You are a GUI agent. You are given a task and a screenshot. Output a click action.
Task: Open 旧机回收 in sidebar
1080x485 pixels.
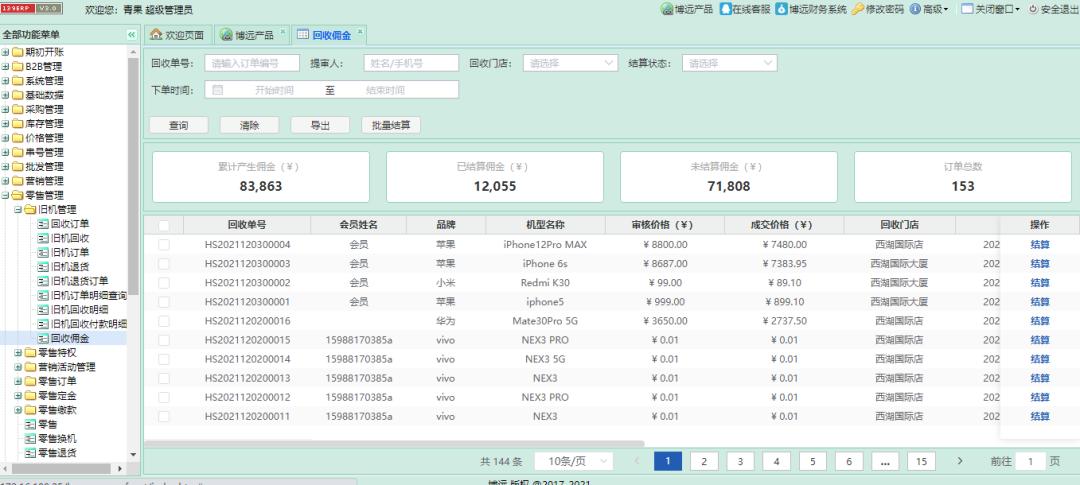(70, 238)
